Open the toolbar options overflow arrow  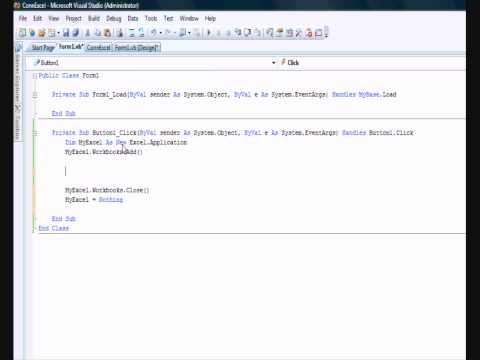(x=326, y=33)
